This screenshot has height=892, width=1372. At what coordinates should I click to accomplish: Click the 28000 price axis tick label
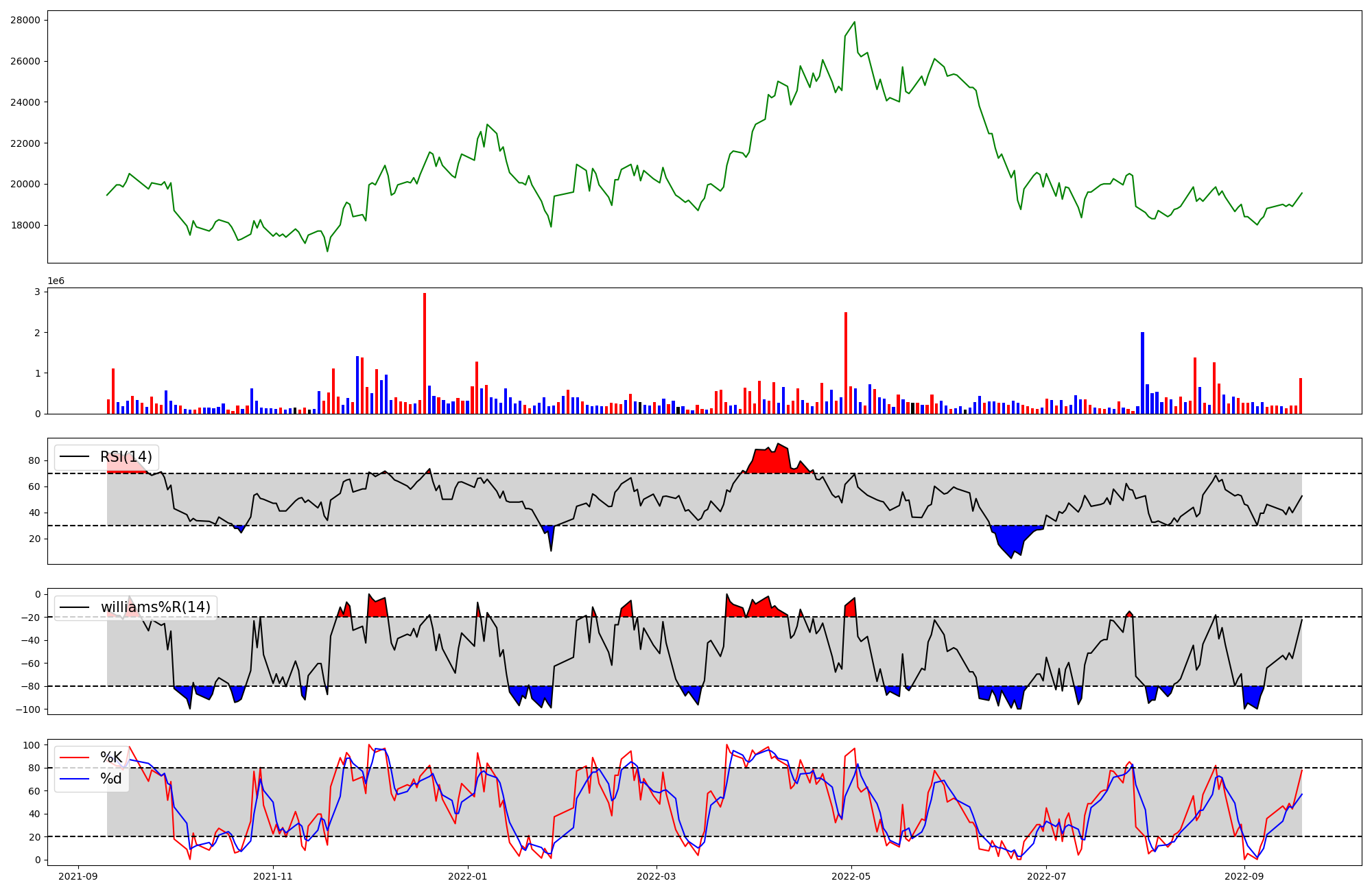pos(25,21)
